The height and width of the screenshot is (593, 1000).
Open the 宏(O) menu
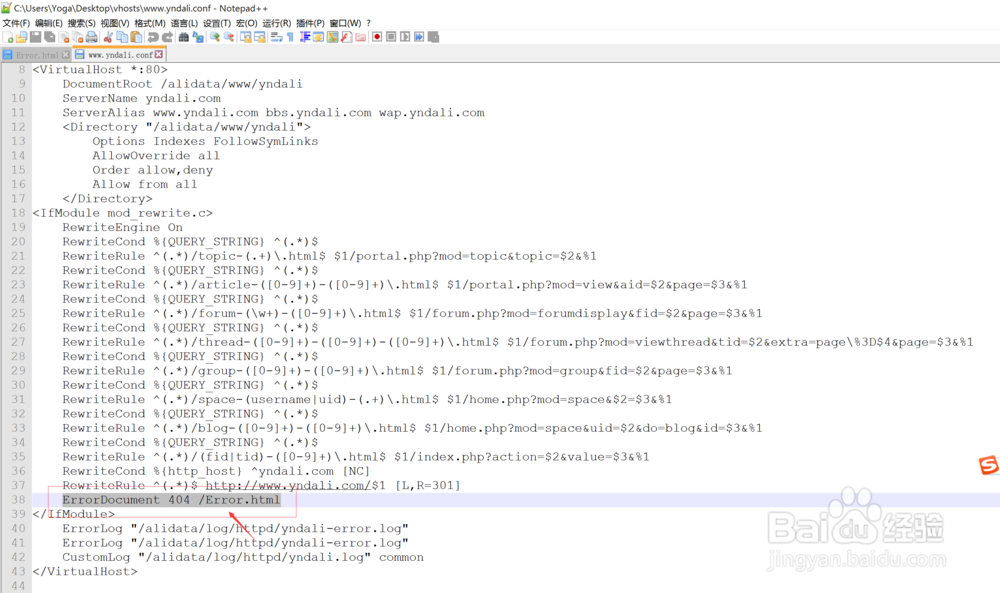click(x=247, y=23)
